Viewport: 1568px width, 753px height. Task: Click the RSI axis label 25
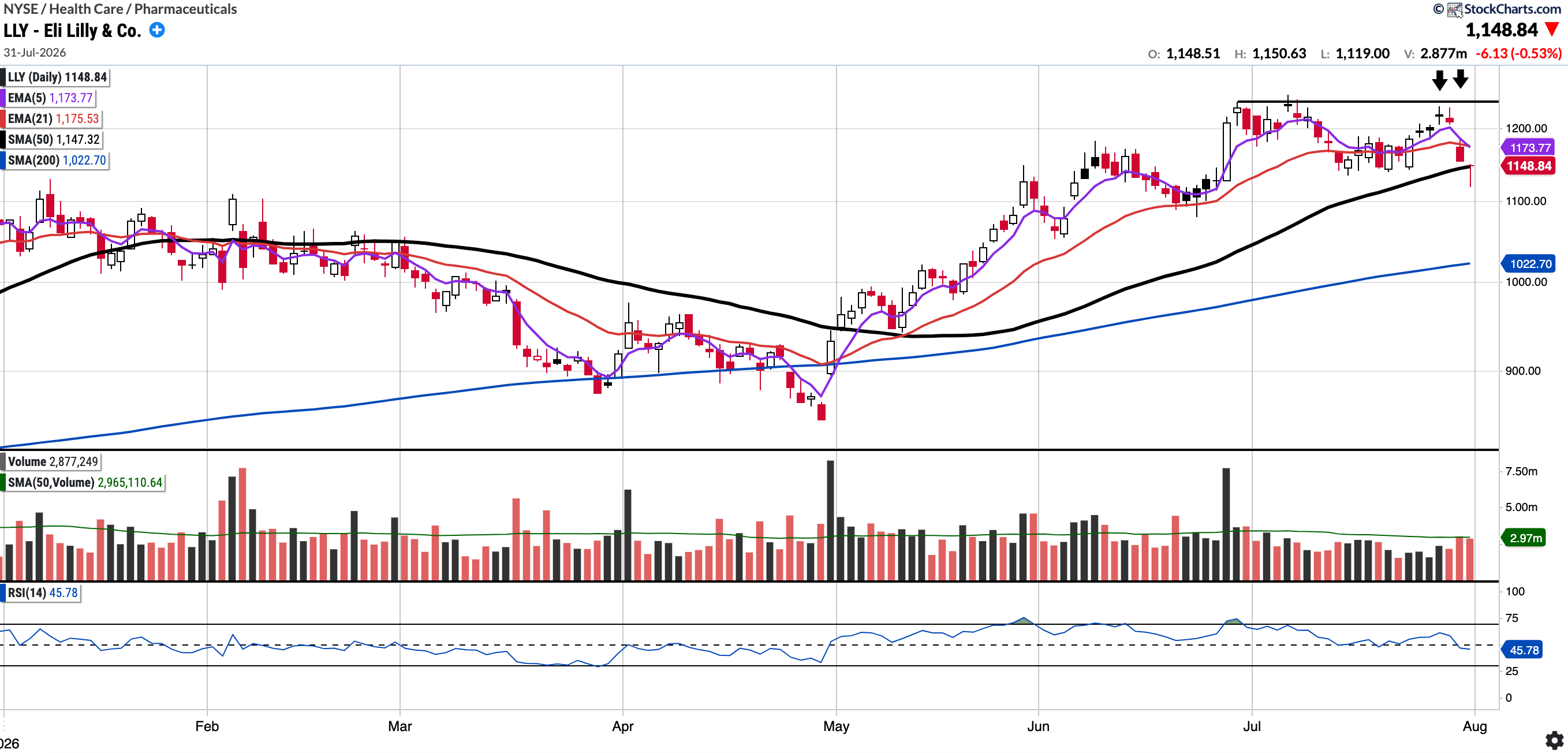pos(1511,671)
